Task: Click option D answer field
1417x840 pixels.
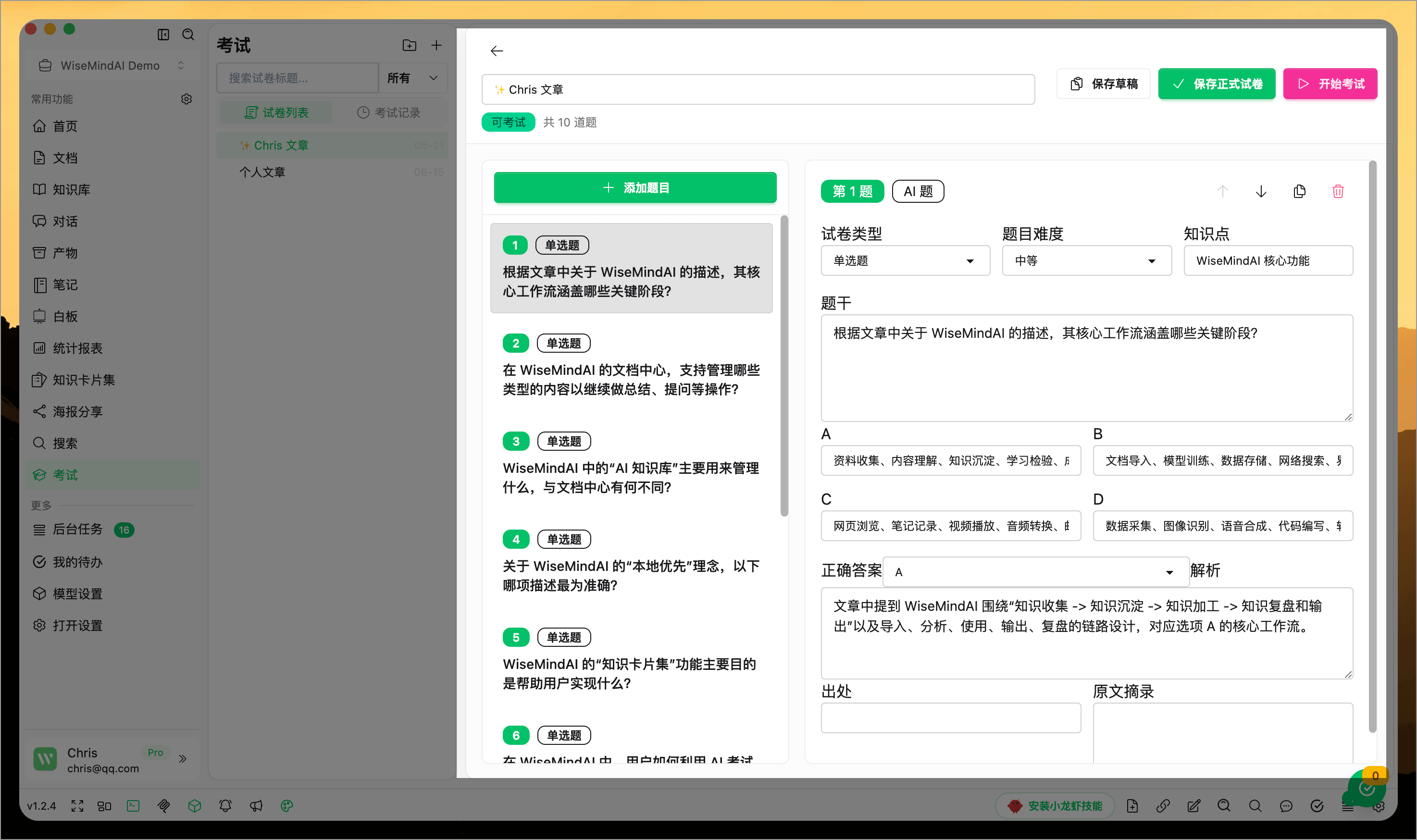Action: [1223, 526]
